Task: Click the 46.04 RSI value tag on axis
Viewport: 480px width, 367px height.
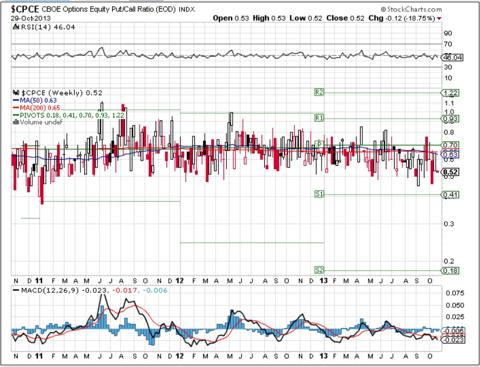Action: (x=452, y=58)
